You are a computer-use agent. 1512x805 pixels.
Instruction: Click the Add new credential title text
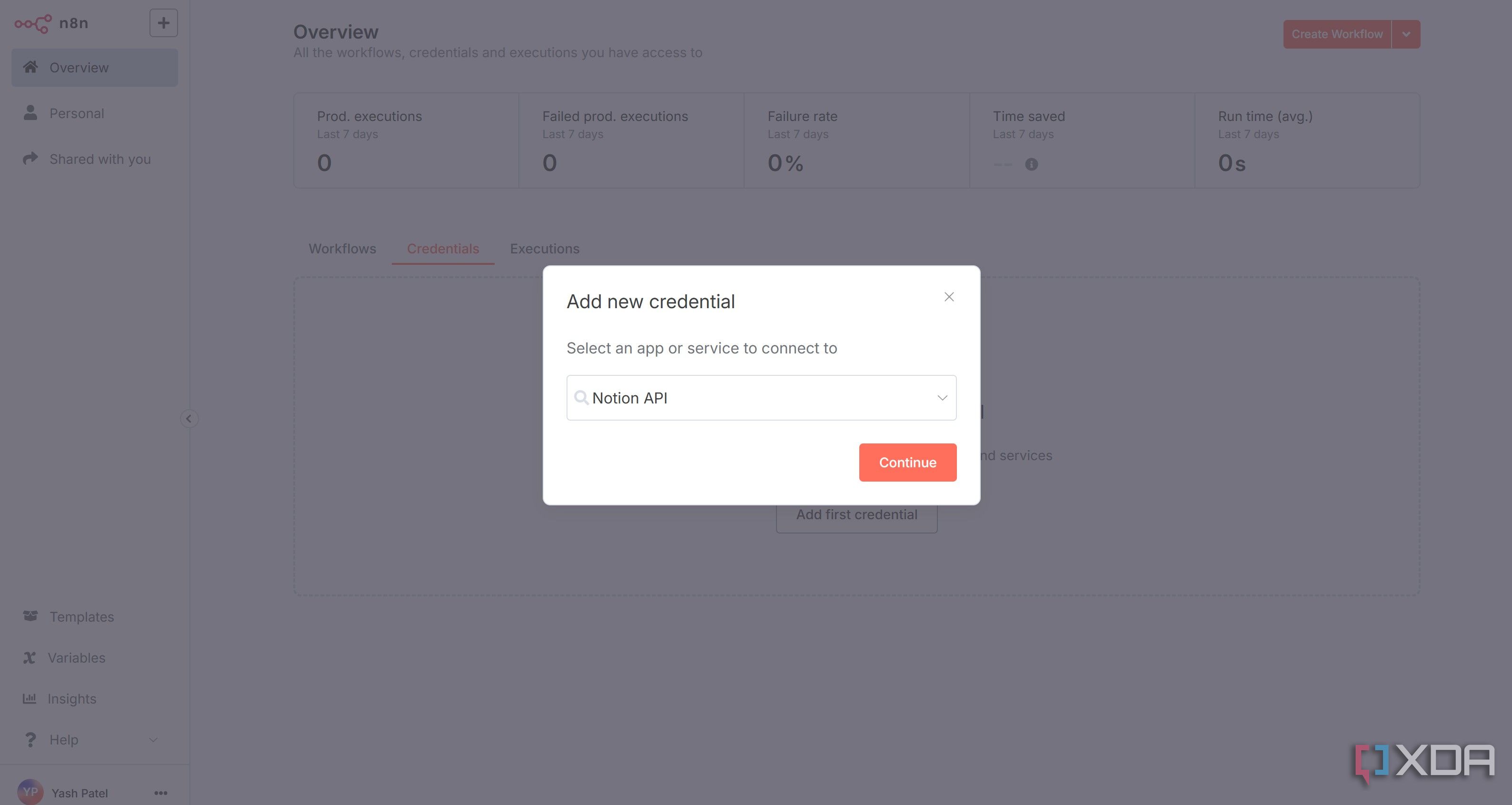tap(650, 302)
